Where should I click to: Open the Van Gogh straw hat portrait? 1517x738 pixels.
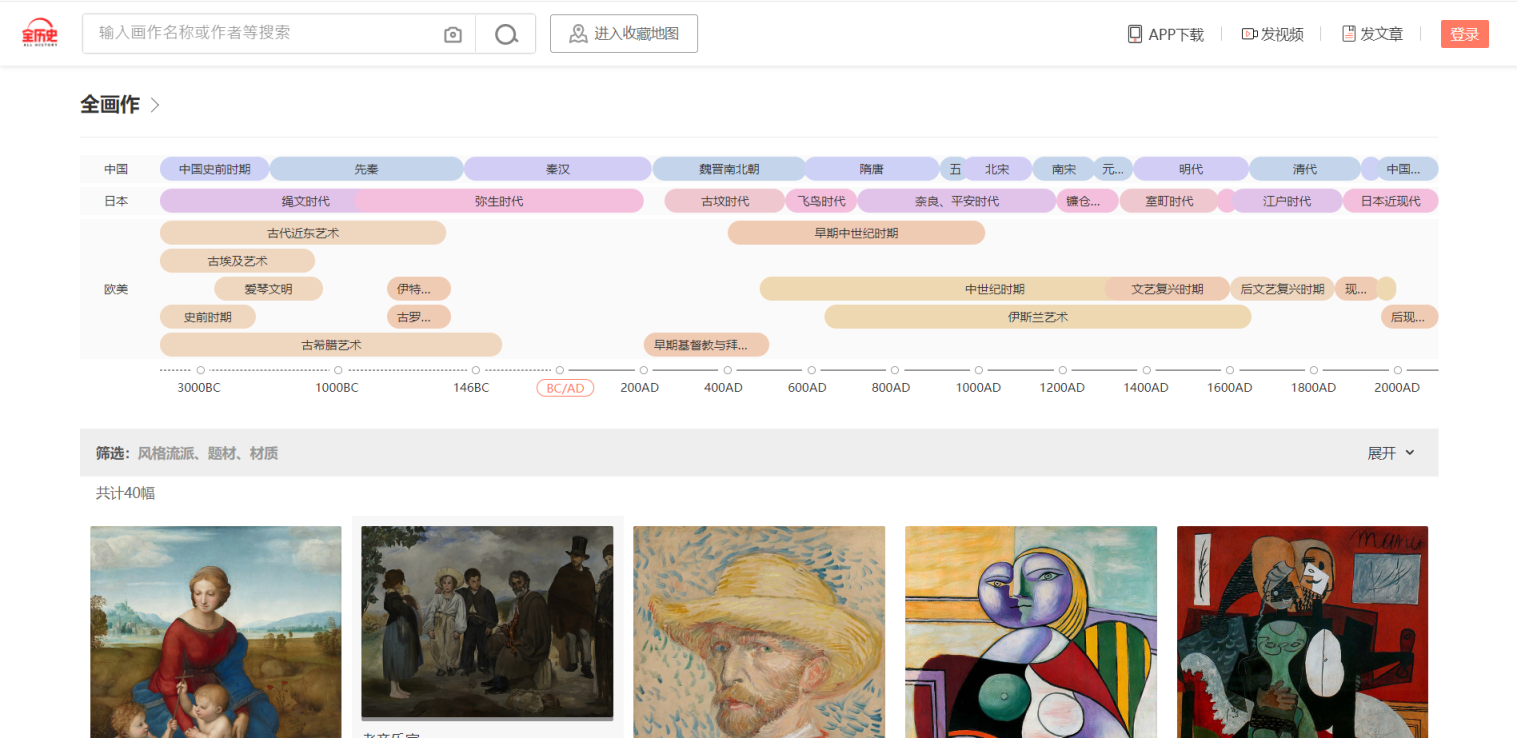759,632
